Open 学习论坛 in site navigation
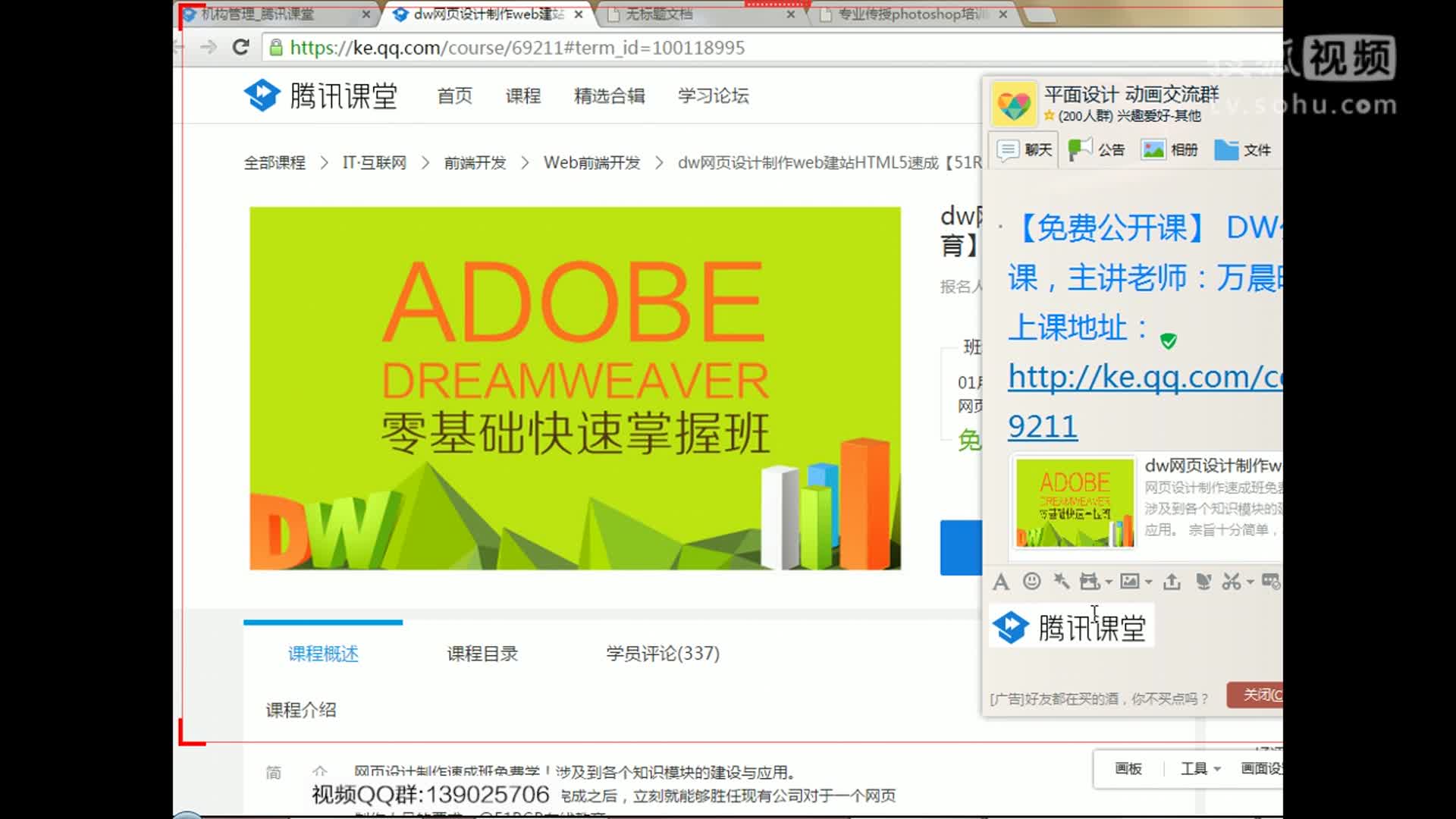Viewport: 1456px width, 819px height. pyautogui.click(x=714, y=96)
